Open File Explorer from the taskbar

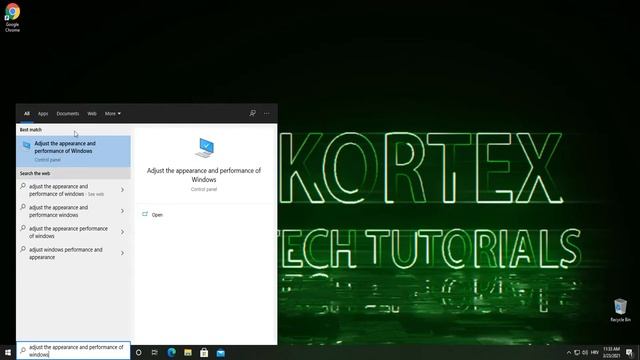tap(188, 352)
